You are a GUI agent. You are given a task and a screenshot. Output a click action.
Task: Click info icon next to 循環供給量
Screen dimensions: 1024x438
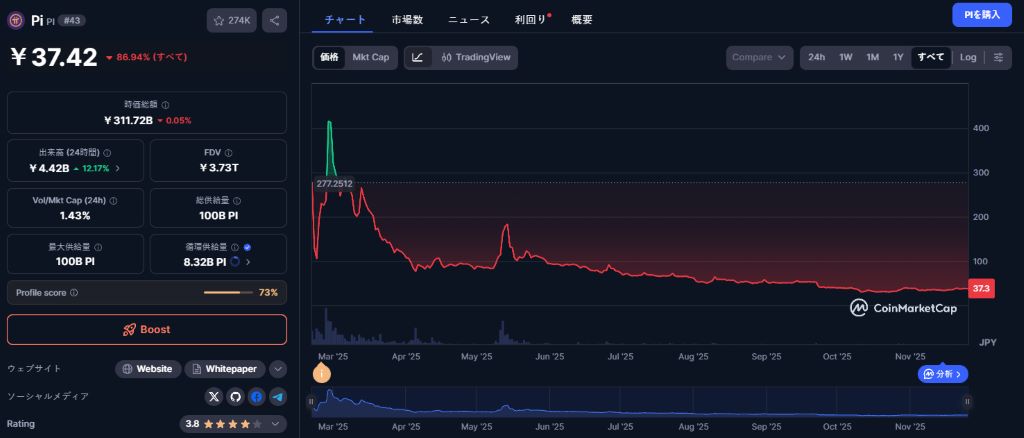(235, 247)
